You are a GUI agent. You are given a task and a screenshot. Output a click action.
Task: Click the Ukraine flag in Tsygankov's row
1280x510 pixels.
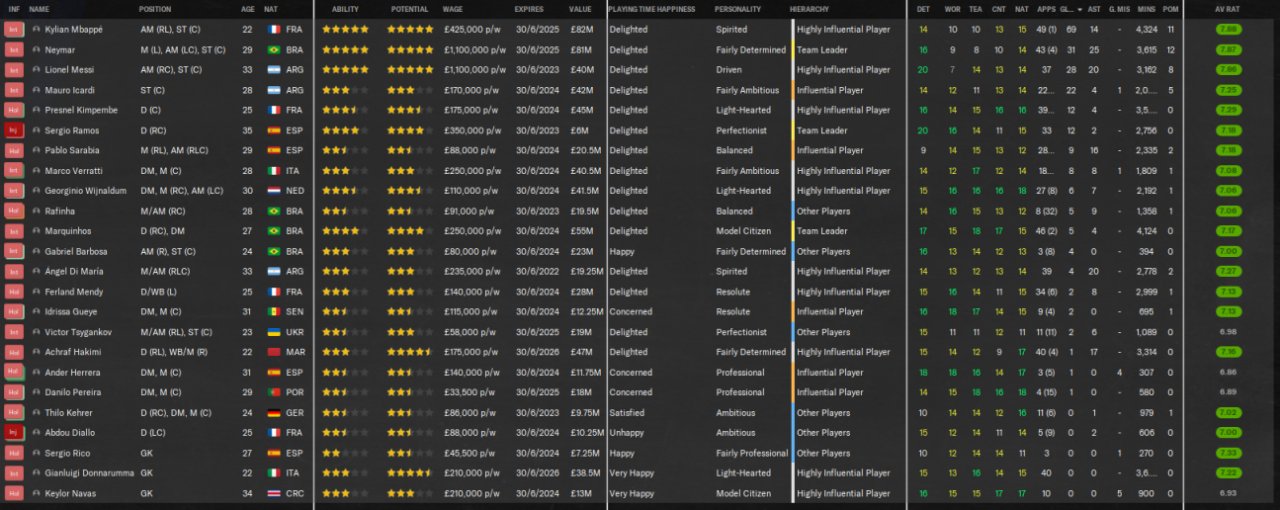coord(274,332)
